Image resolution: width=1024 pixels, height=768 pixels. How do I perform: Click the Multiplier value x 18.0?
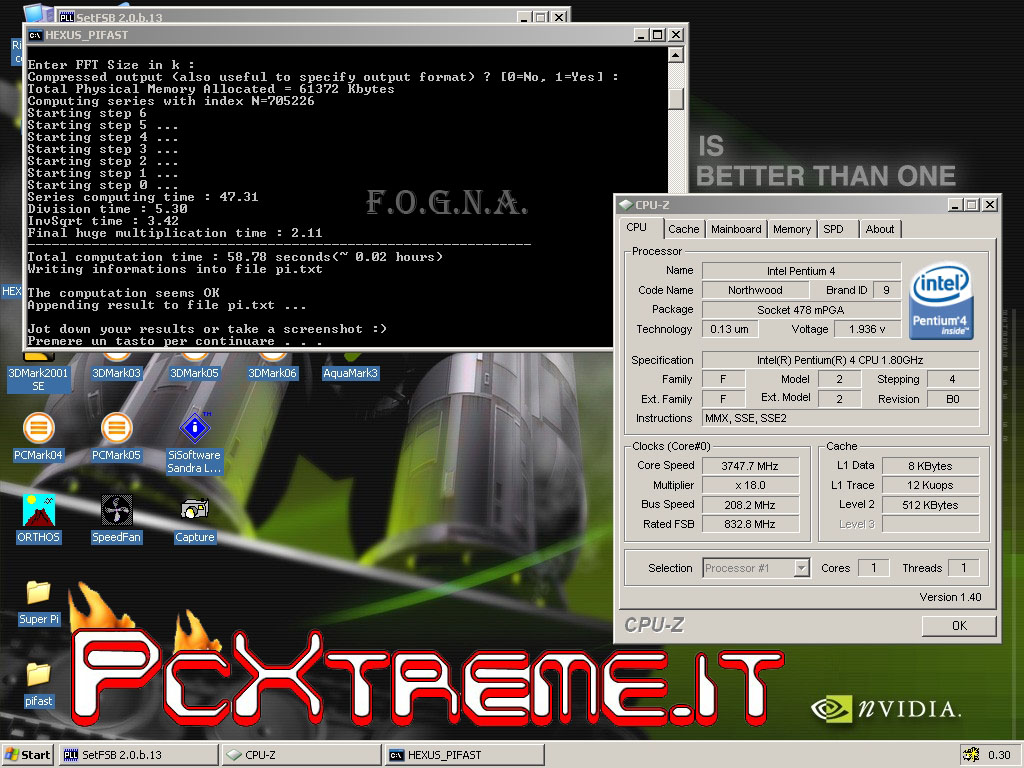click(750, 485)
